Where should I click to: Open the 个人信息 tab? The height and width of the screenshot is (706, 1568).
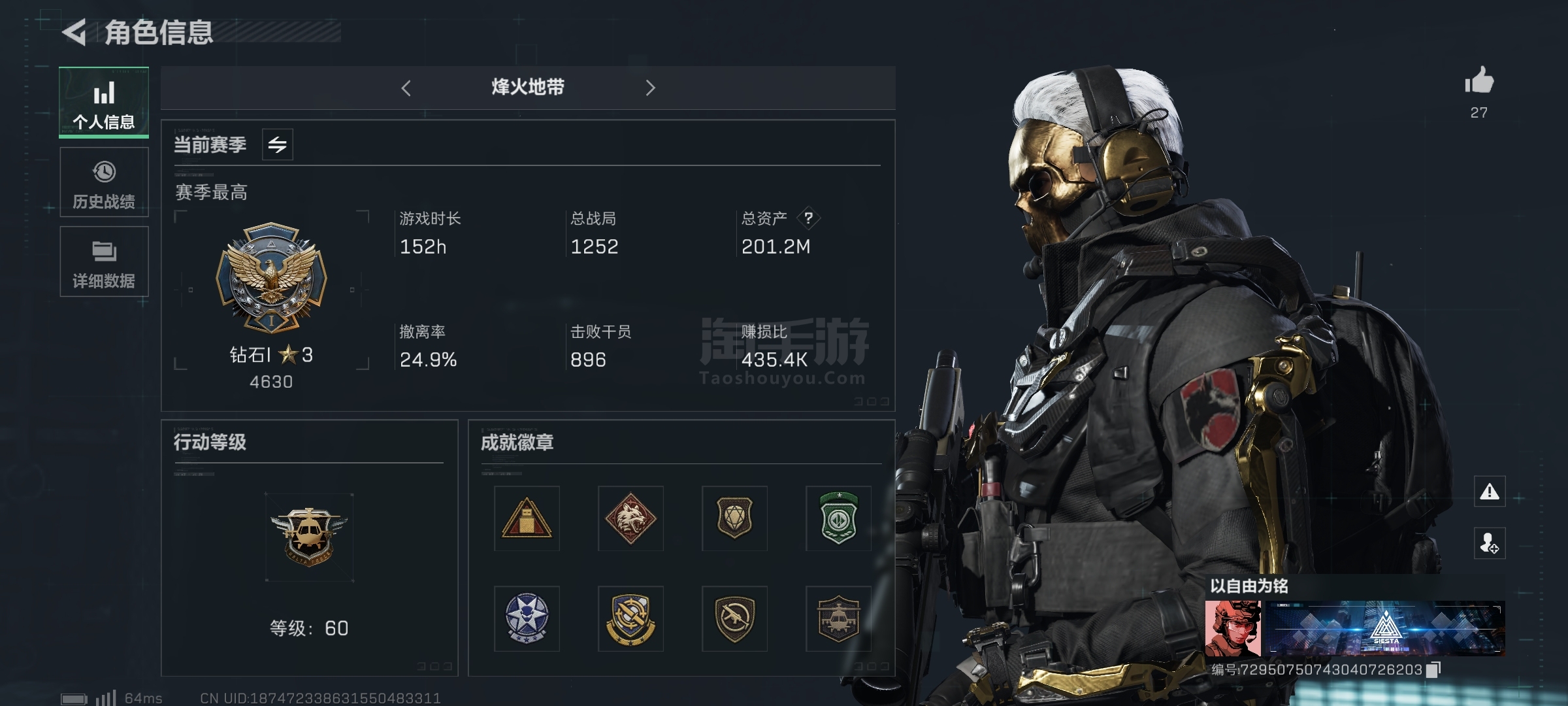[x=104, y=103]
